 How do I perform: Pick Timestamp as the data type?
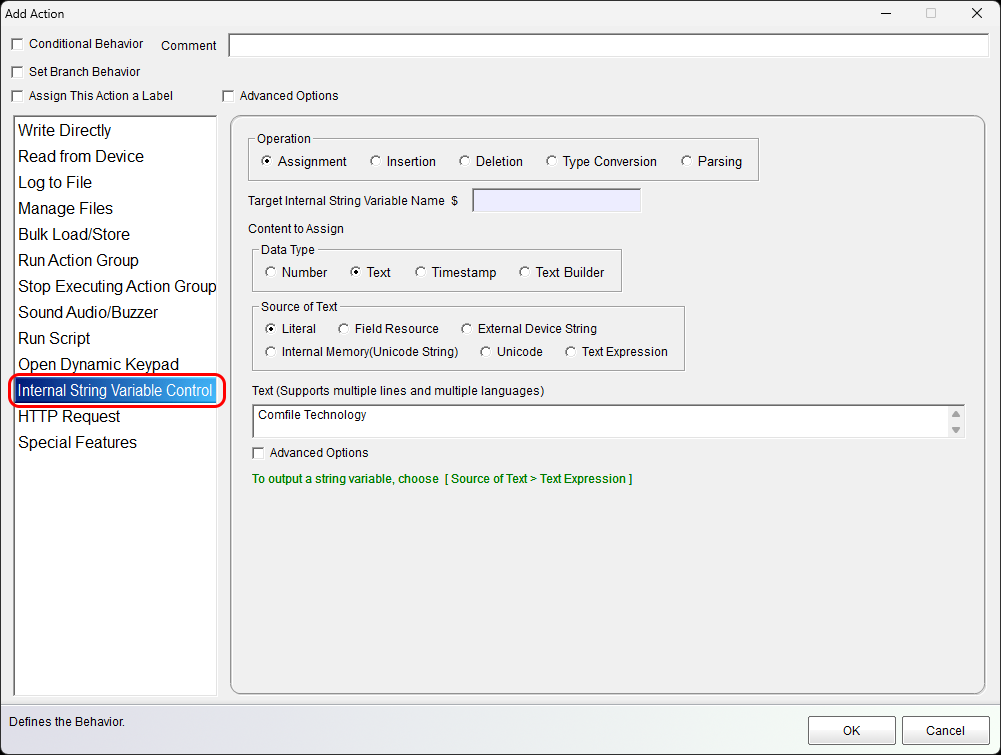click(420, 272)
